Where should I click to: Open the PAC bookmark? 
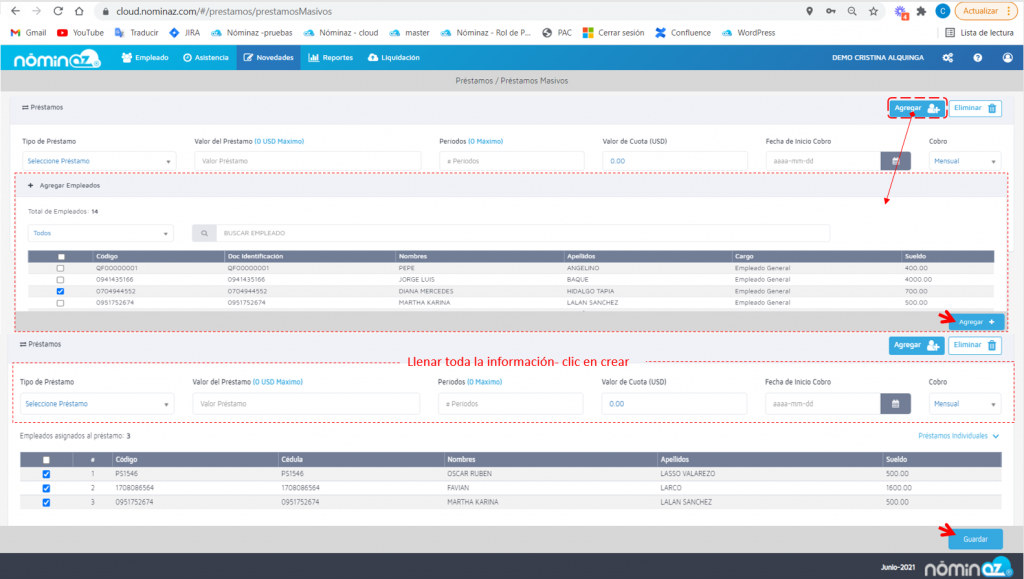[x=557, y=33]
